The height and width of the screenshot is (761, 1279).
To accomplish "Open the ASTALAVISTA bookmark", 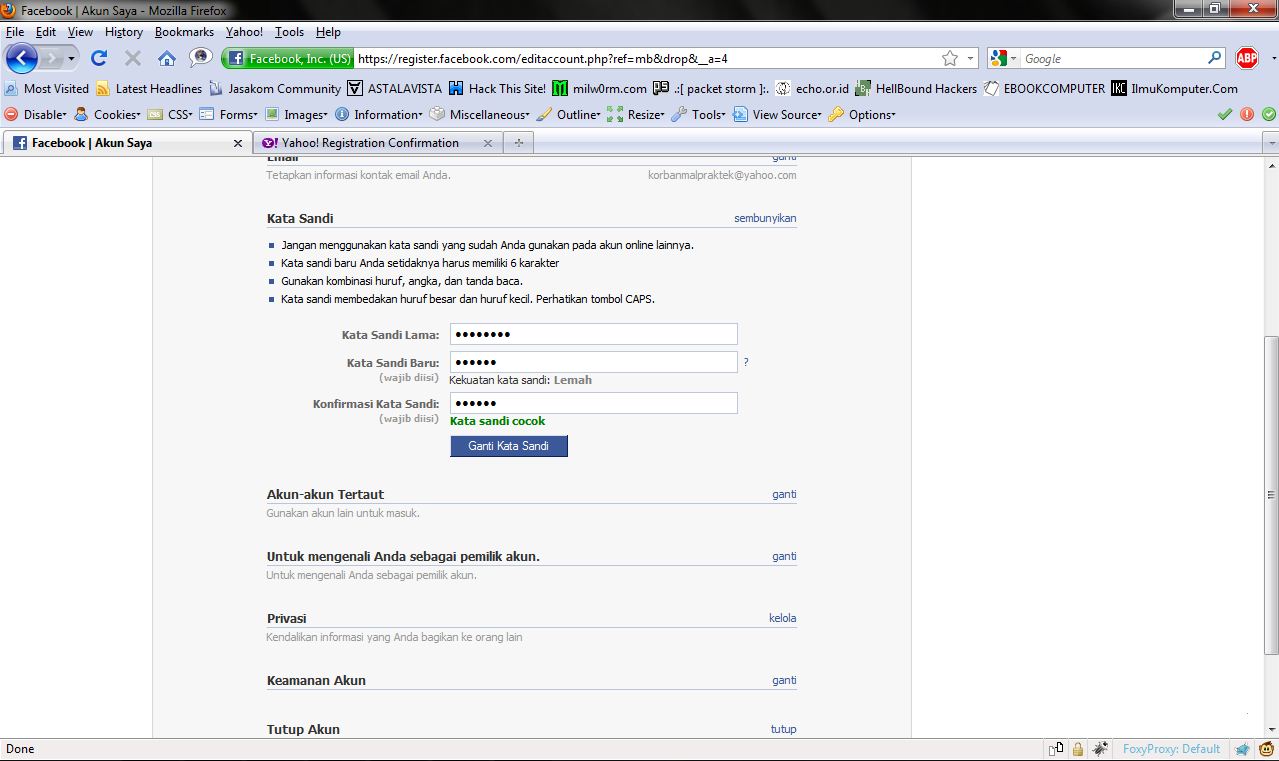I will pos(395,88).
